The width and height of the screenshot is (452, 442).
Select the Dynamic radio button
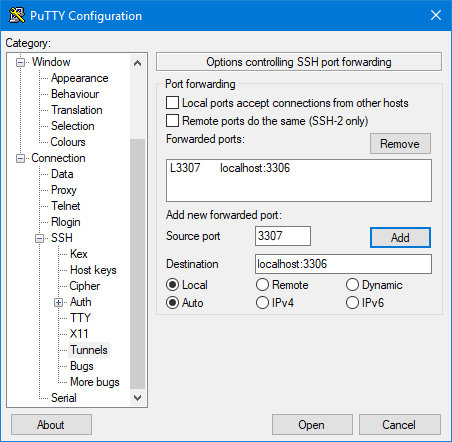tap(352, 285)
